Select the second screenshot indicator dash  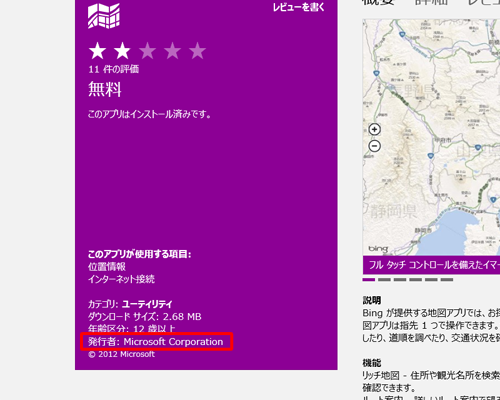pos(384,279)
